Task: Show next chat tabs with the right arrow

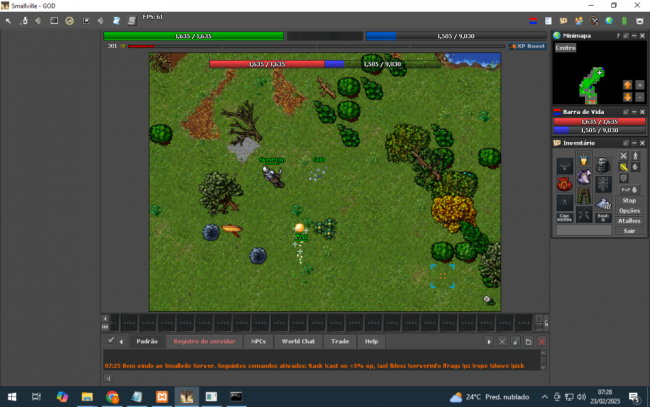Action: [489, 342]
